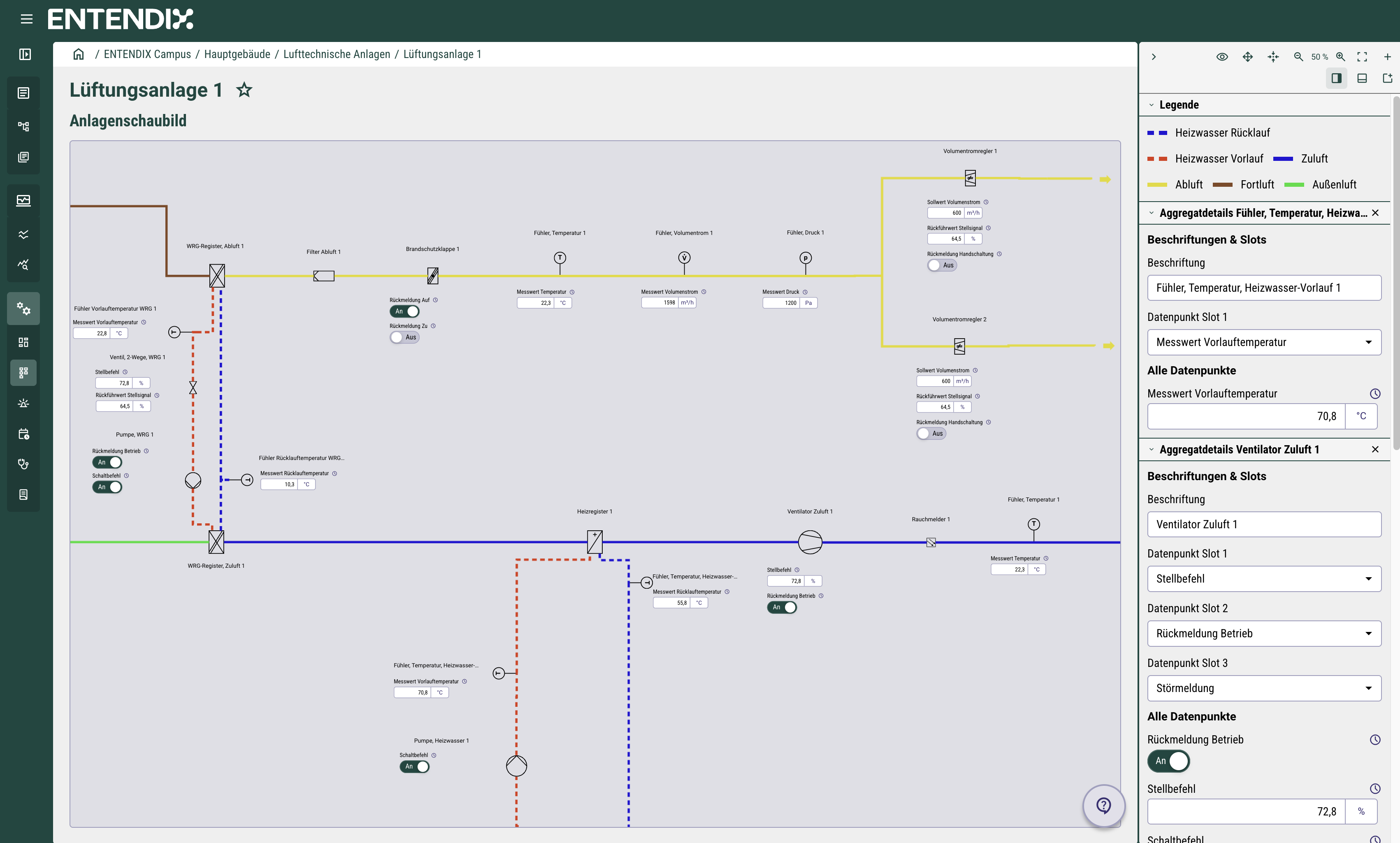Select the blue Zuluft color line in legend
This screenshot has height=843, width=1400.
tap(1282, 158)
